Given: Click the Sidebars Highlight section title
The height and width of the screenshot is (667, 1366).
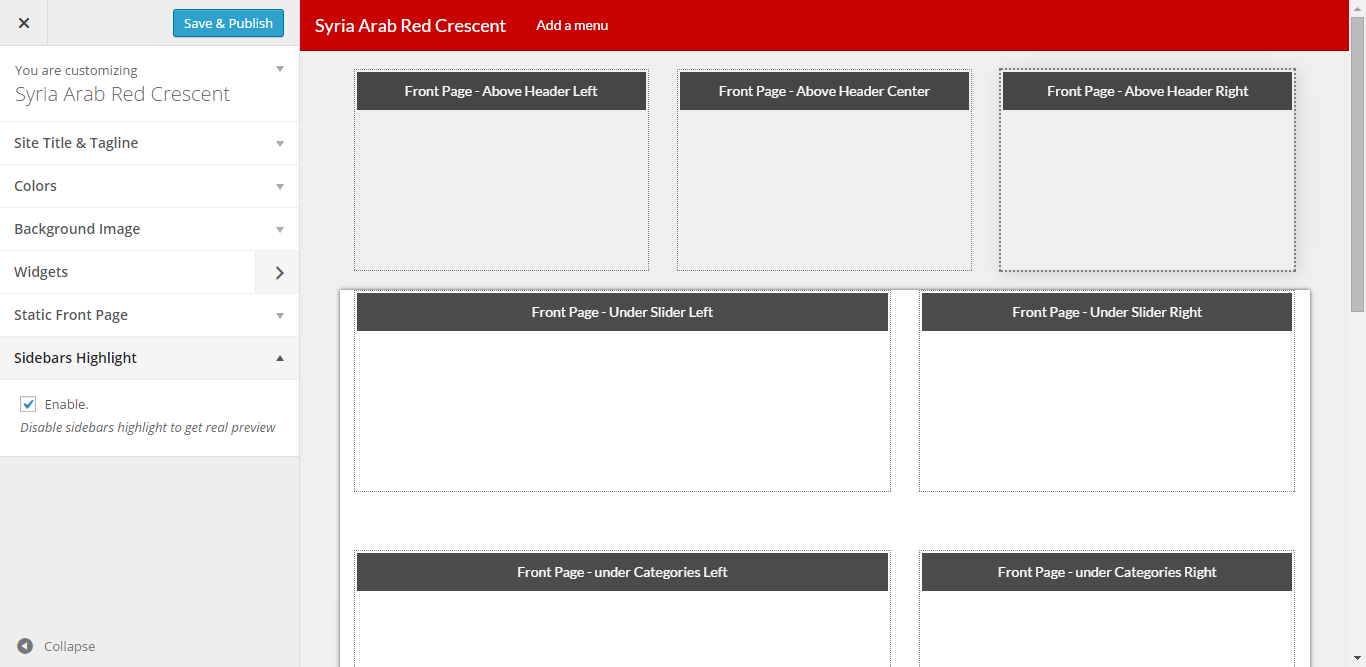Looking at the screenshot, I should coord(76,358).
